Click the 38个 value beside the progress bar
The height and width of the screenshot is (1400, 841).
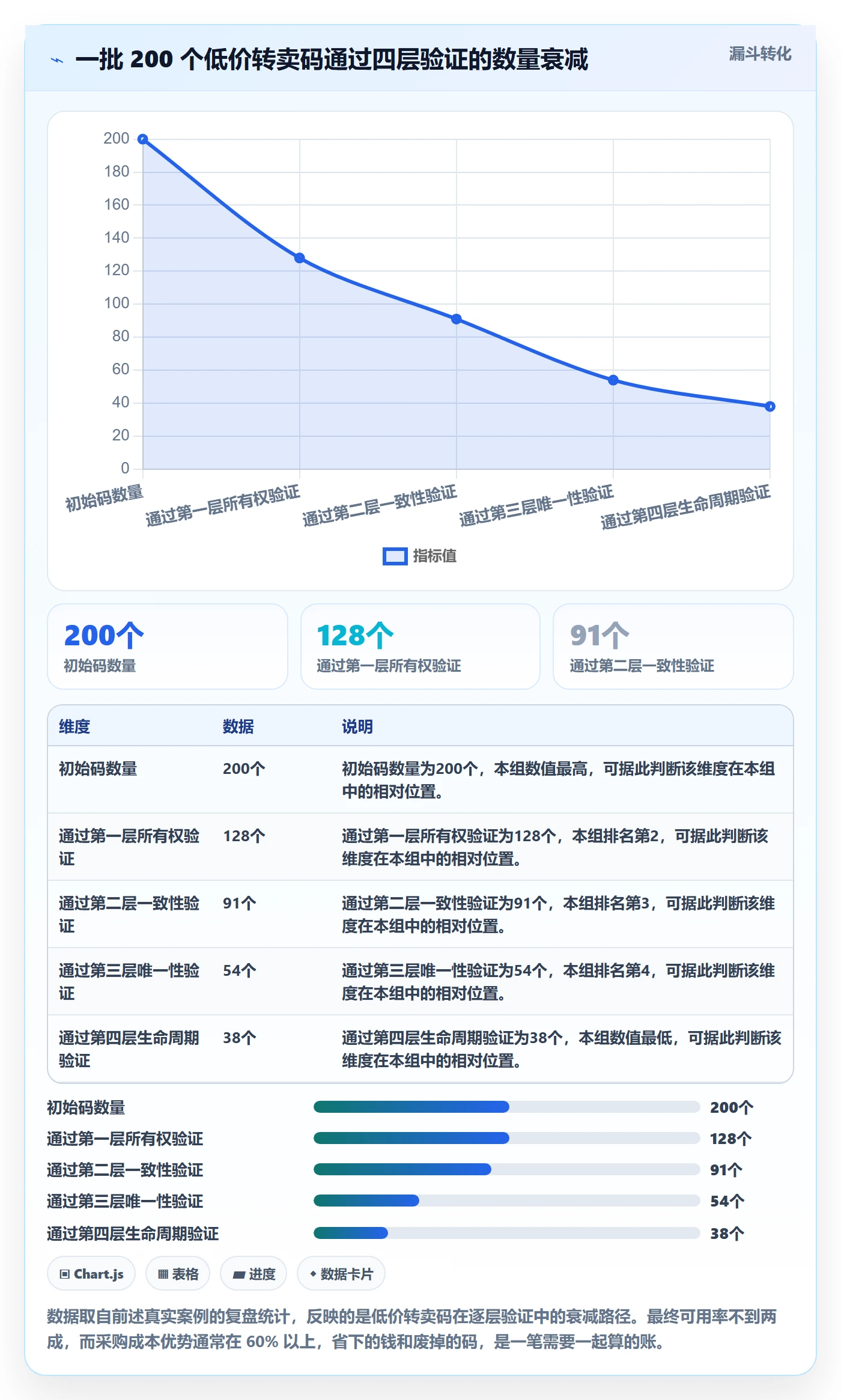pyautogui.click(x=727, y=1234)
